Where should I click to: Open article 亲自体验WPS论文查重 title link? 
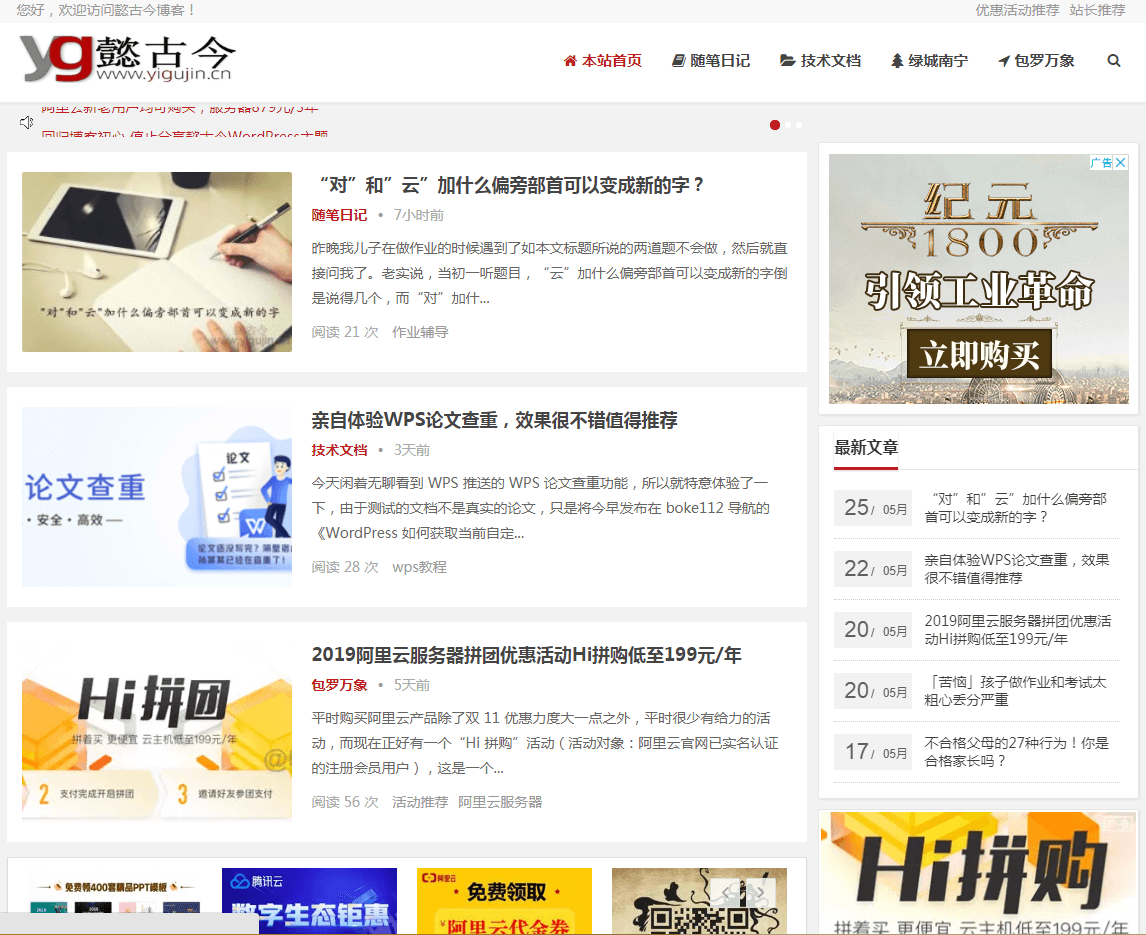tap(494, 420)
